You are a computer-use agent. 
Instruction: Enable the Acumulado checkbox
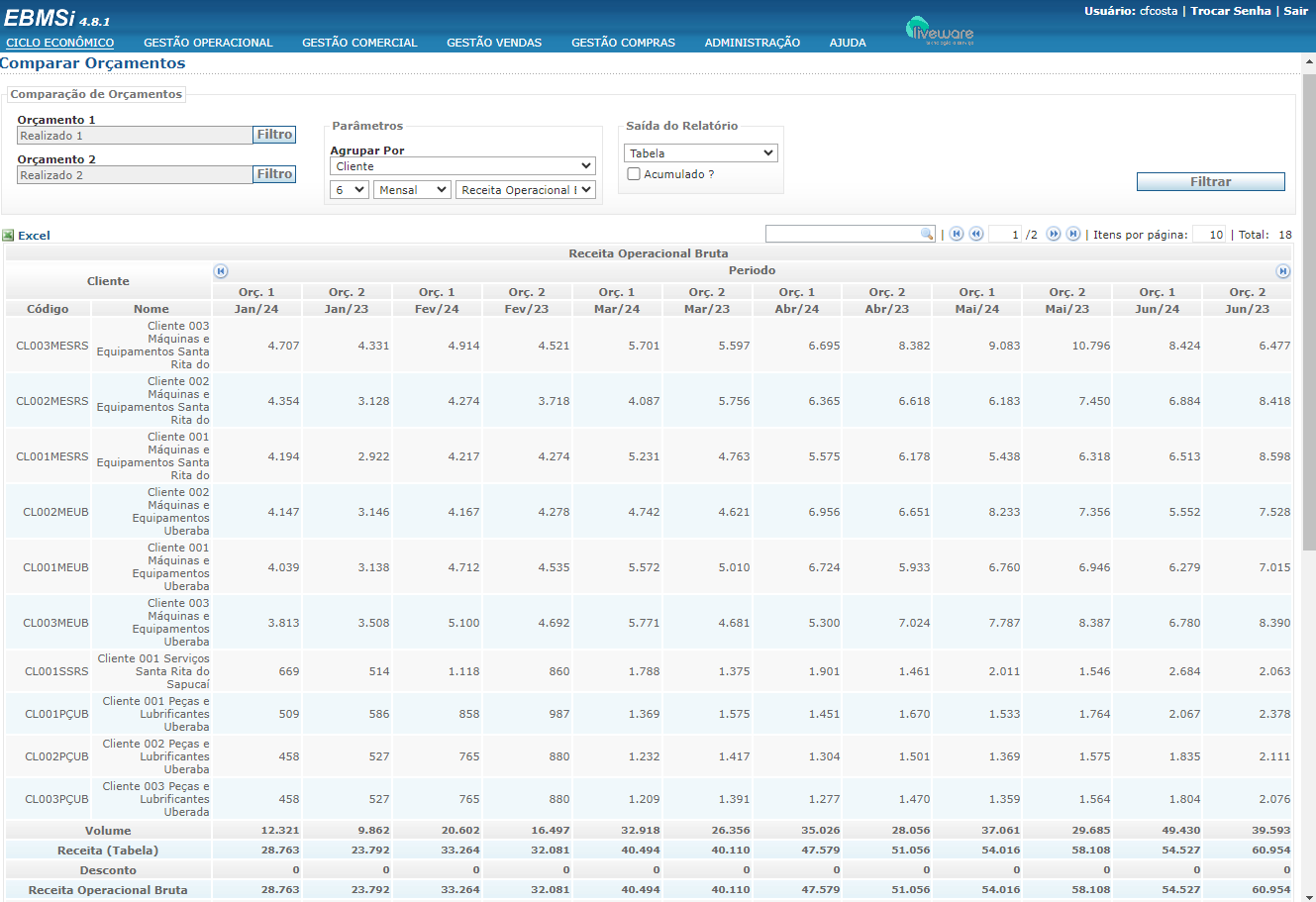(x=634, y=174)
